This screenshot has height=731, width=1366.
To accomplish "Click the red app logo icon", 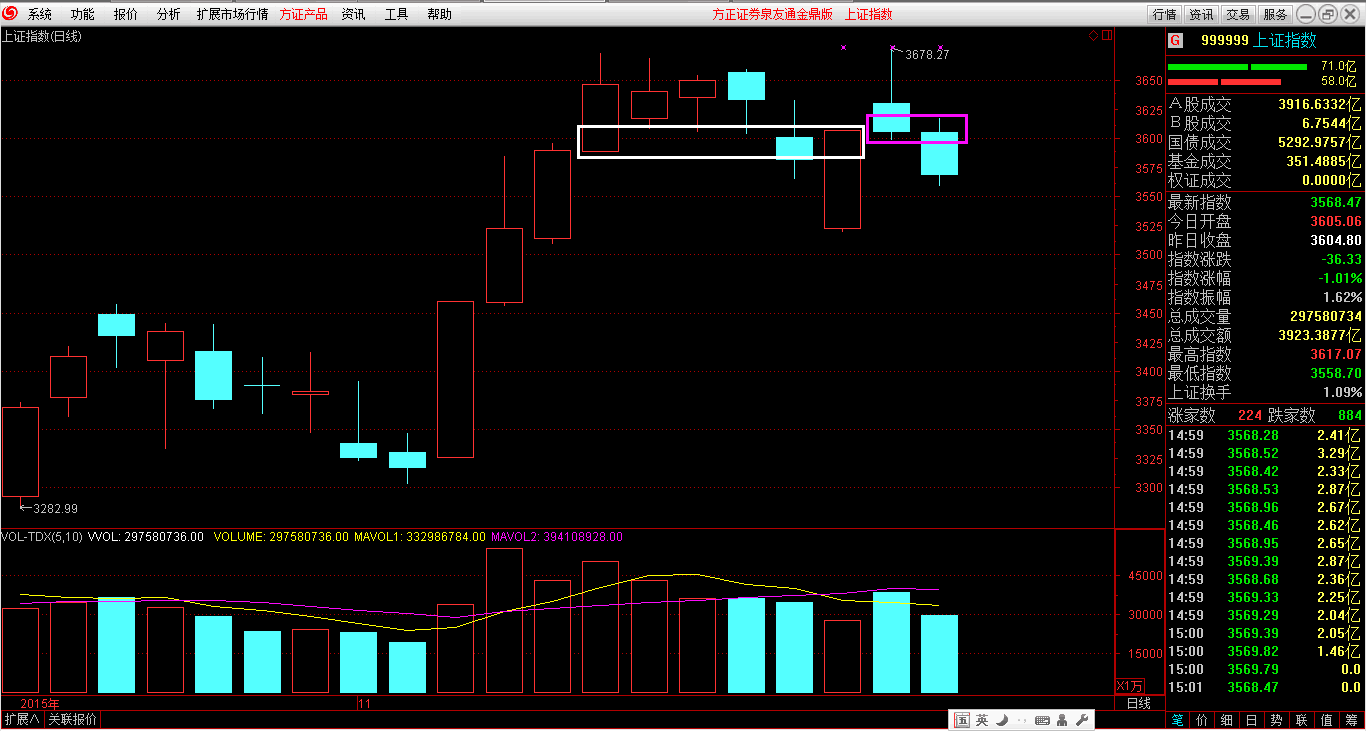I will point(11,14).
